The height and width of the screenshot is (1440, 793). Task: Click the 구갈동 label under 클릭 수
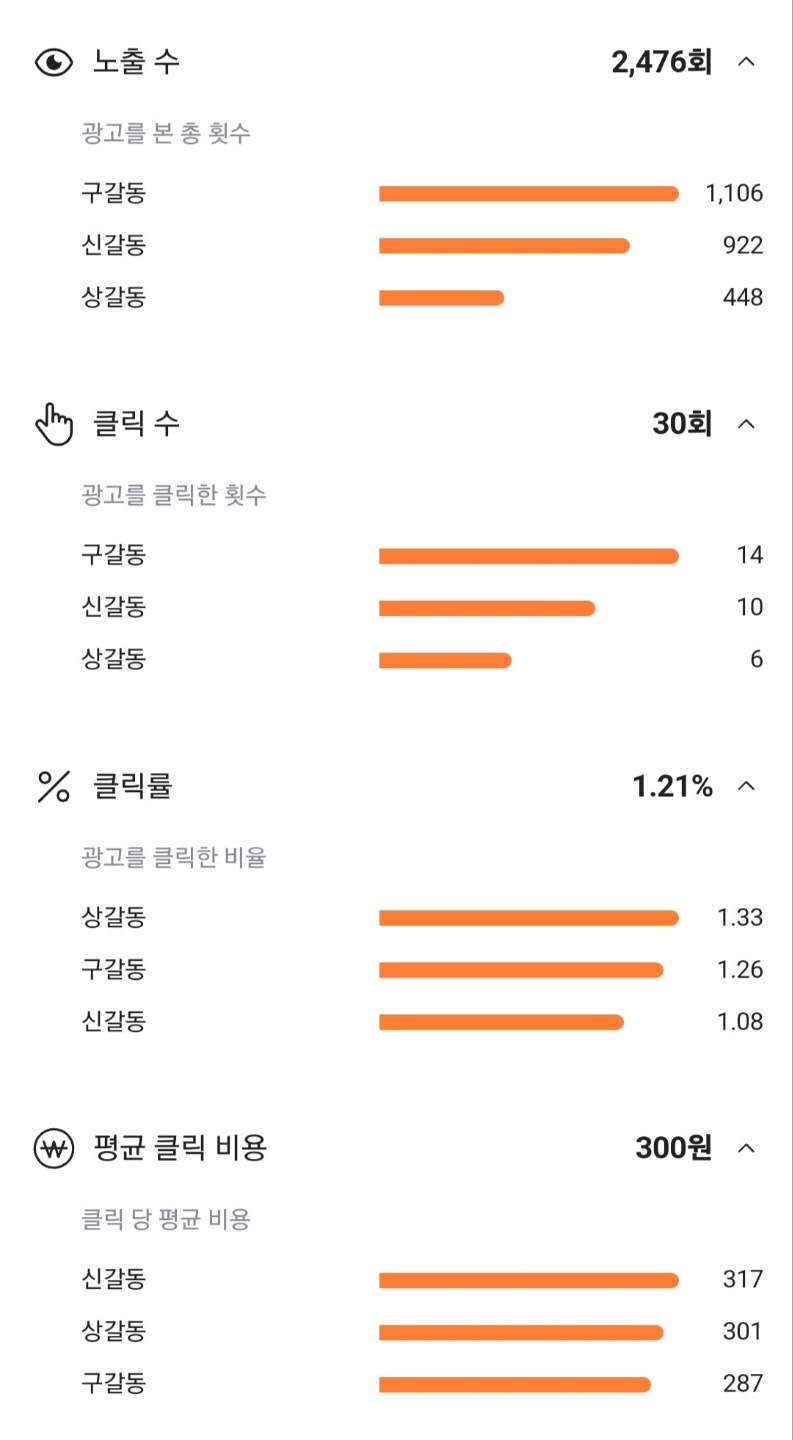pyautogui.click(x=113, y=555)
